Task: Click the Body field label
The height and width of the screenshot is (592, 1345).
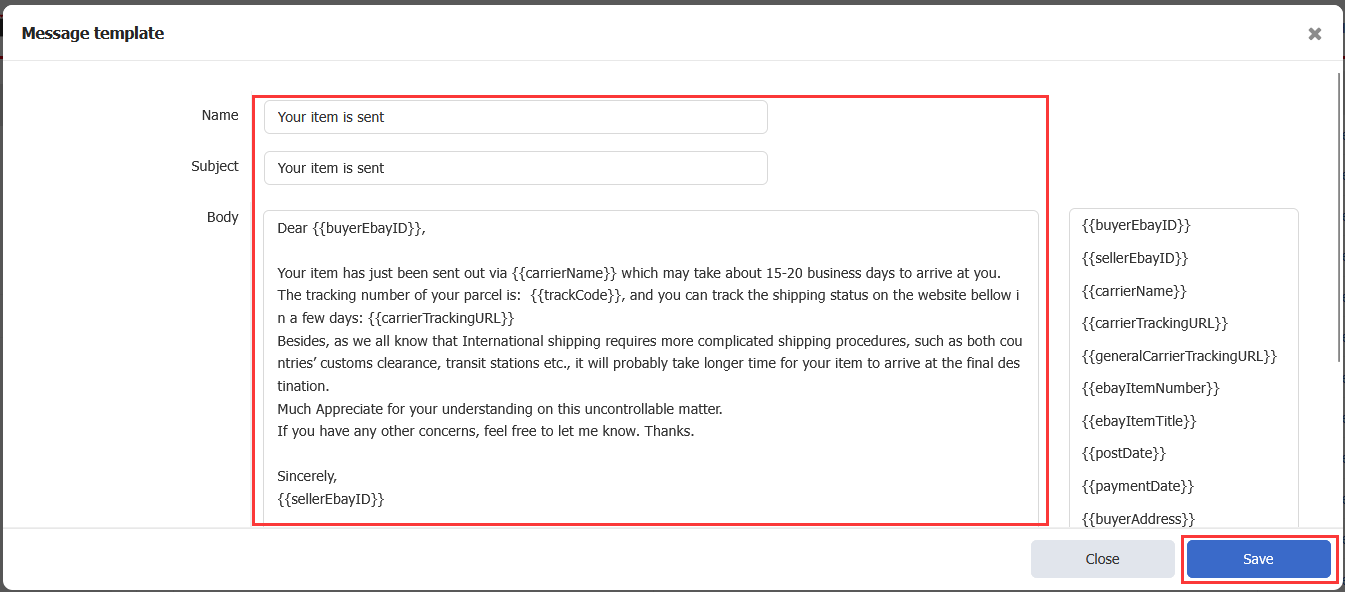Action: point(222,217)
